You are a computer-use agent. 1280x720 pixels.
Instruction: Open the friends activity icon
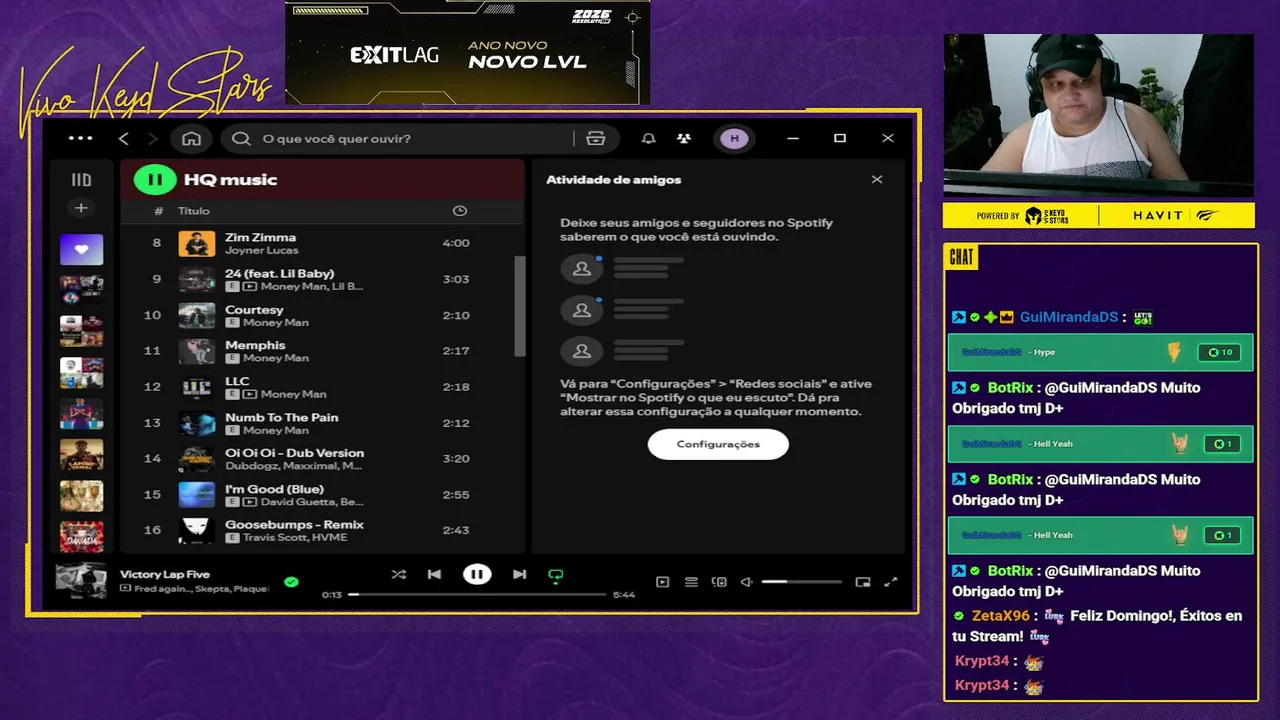[684, 138]
